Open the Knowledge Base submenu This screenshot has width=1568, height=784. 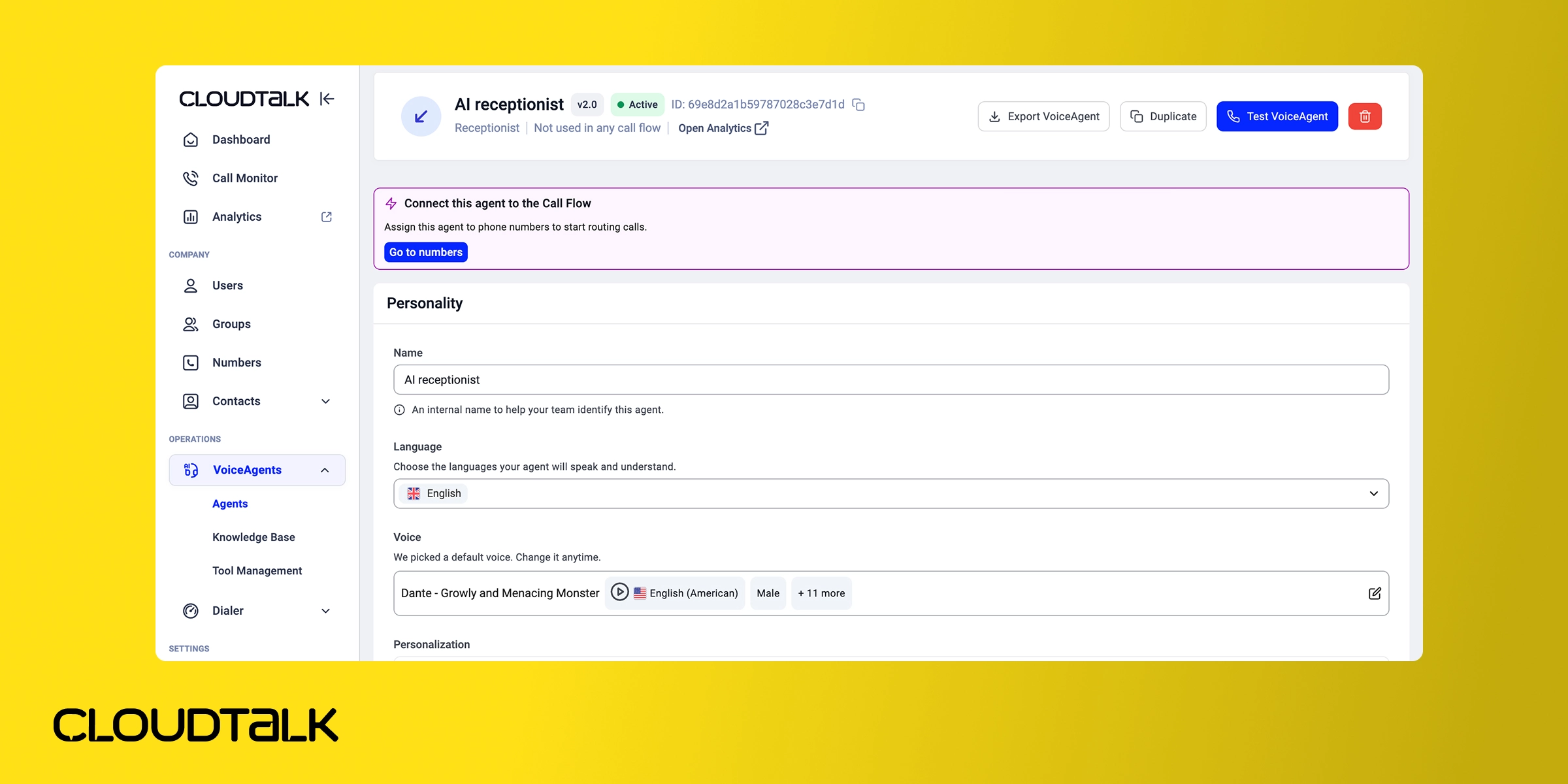(253, 537)
